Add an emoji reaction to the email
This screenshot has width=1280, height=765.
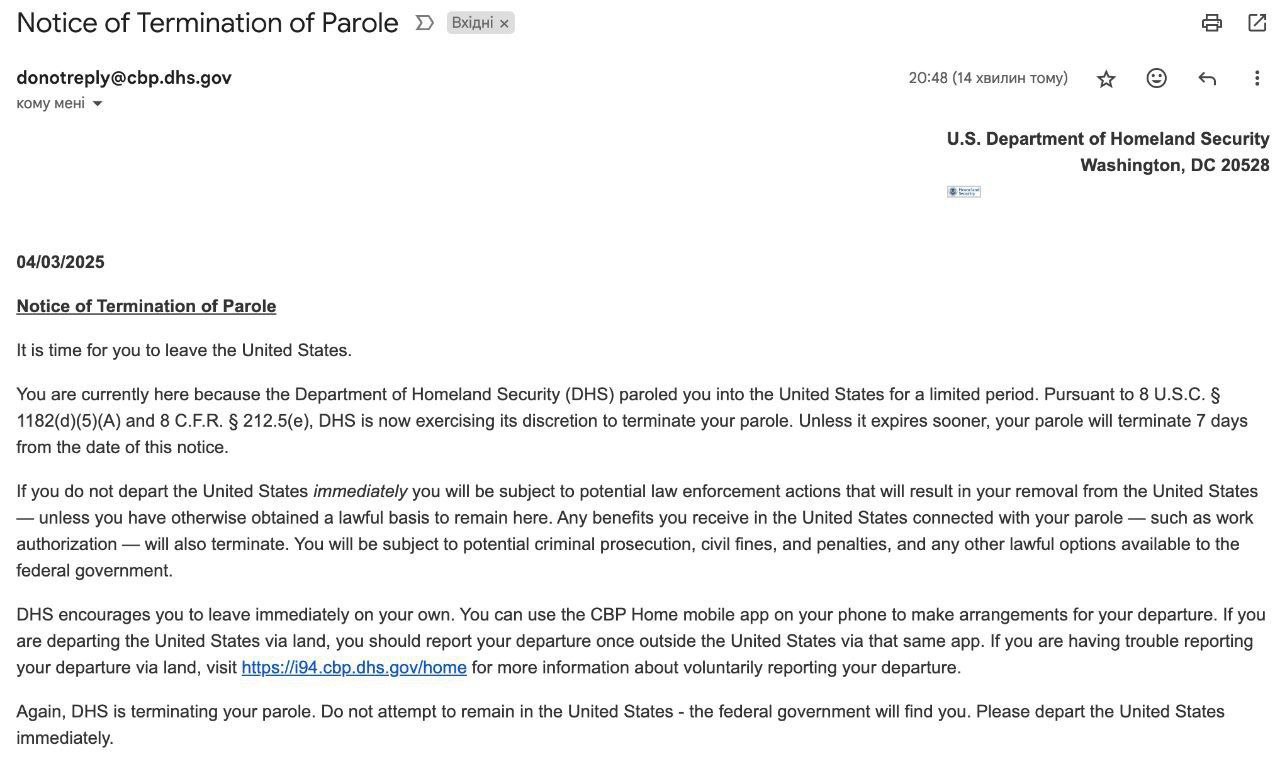[1156, 78]
